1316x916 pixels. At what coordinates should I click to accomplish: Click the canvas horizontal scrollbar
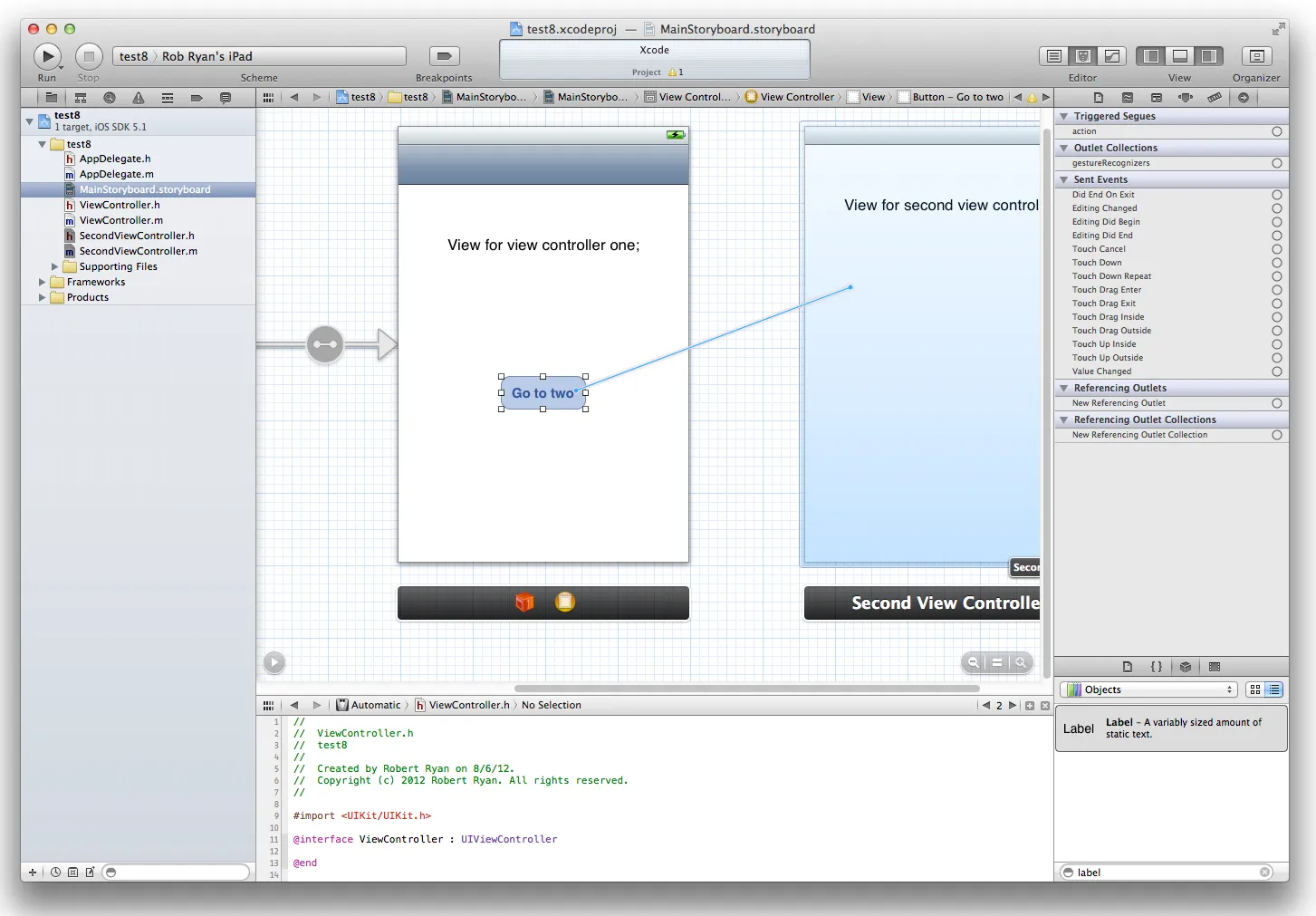(746, 689)
